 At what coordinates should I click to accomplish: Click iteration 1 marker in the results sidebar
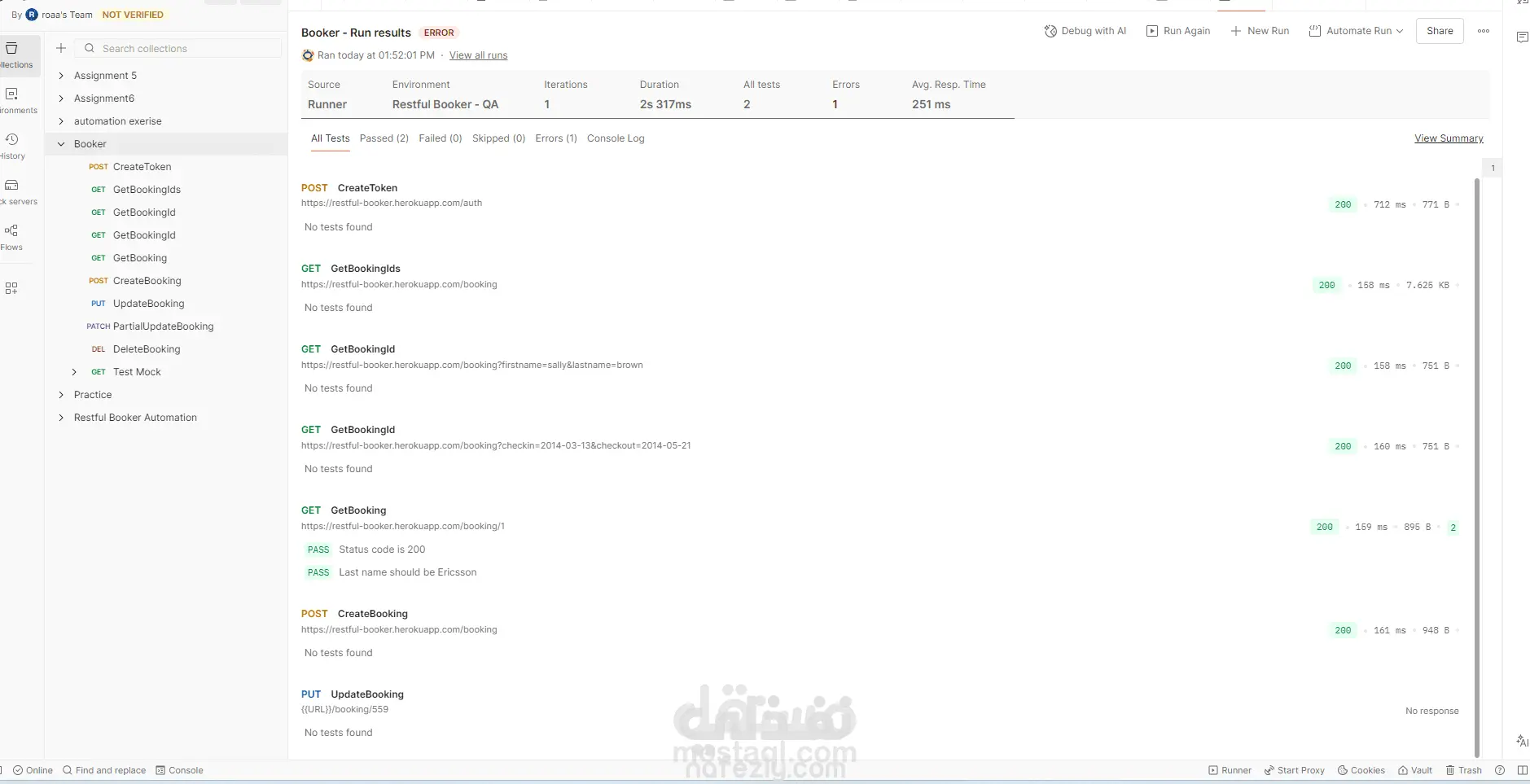tap(1493, 169)
